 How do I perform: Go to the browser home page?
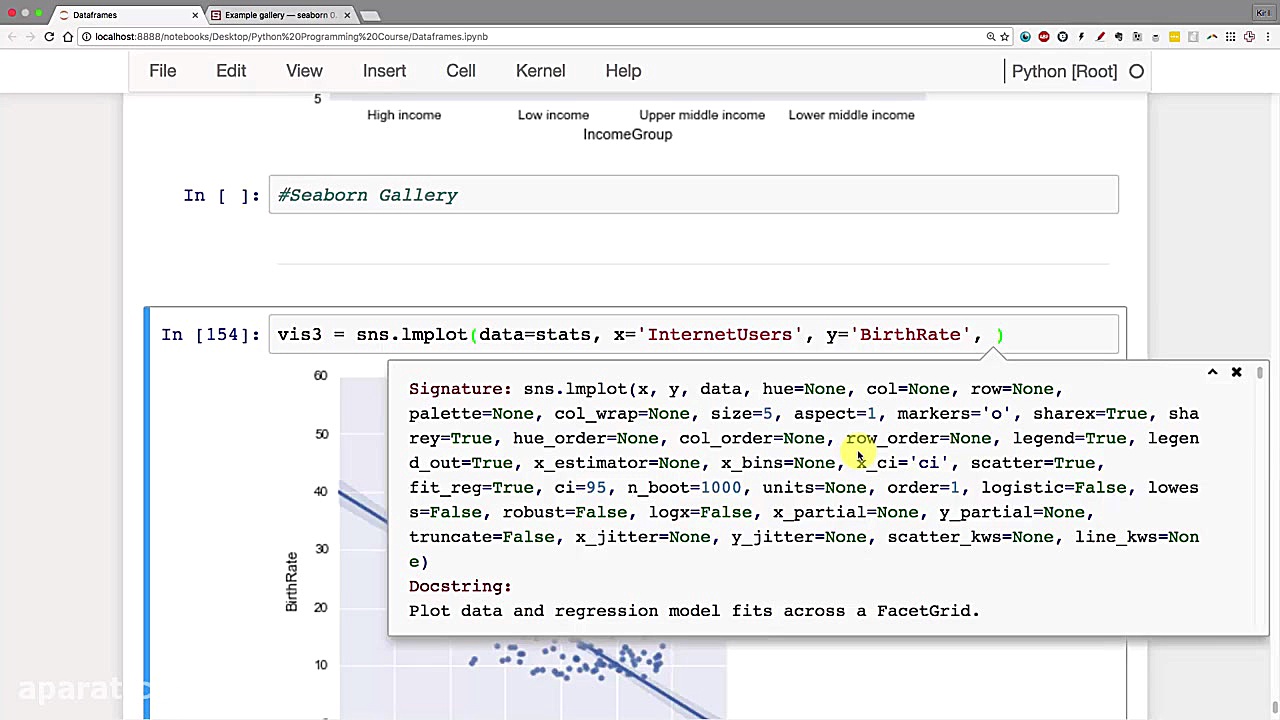pos(67,36)
